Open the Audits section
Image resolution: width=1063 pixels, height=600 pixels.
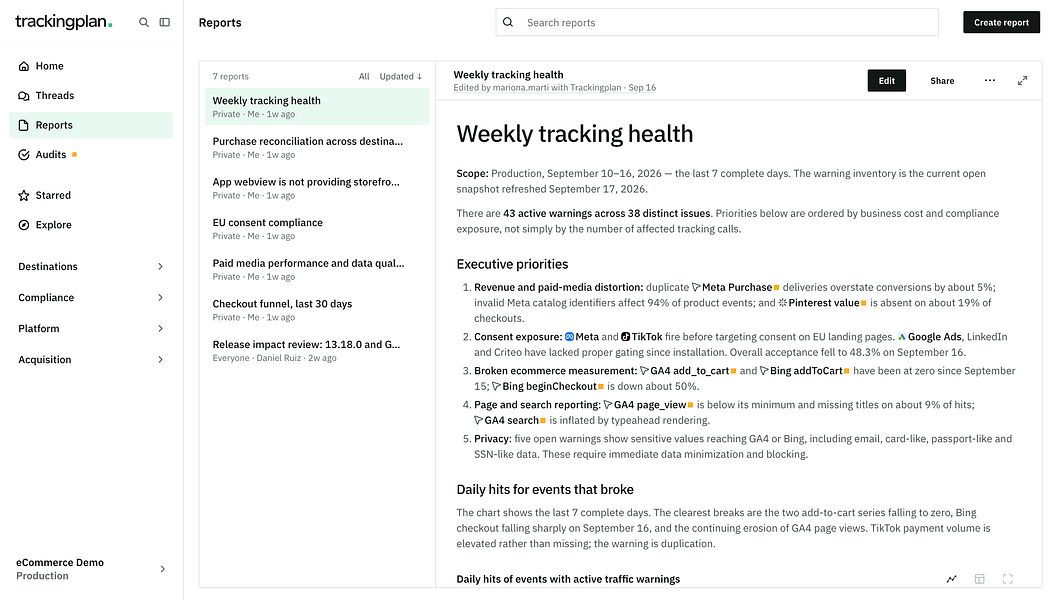pos(91,155)
